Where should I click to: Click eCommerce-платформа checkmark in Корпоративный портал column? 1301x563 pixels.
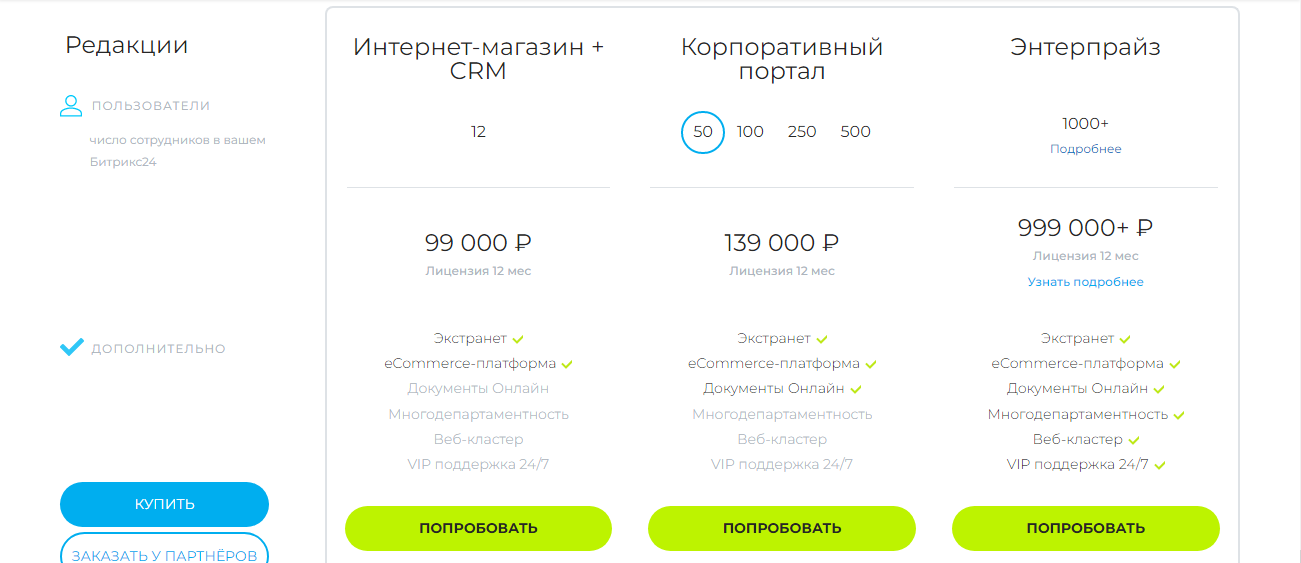(x=871, y=364)
